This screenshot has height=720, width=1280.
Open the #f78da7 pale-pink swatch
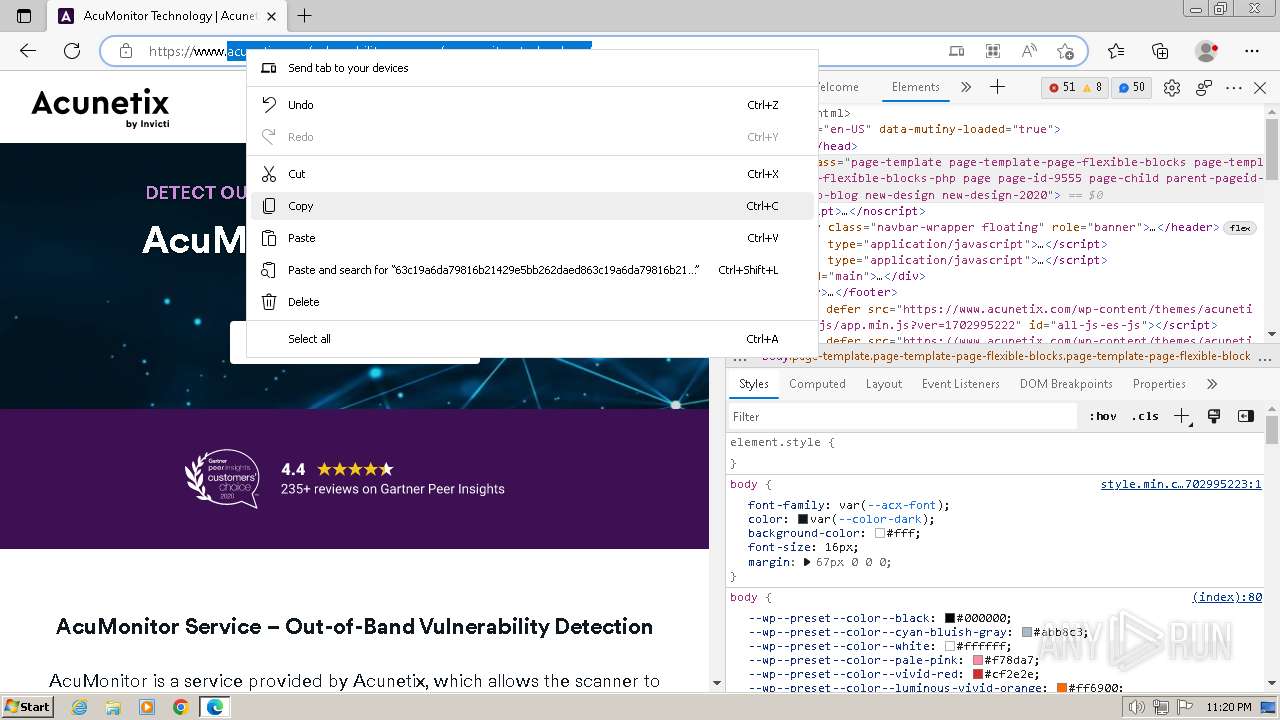tap(978, 660)
